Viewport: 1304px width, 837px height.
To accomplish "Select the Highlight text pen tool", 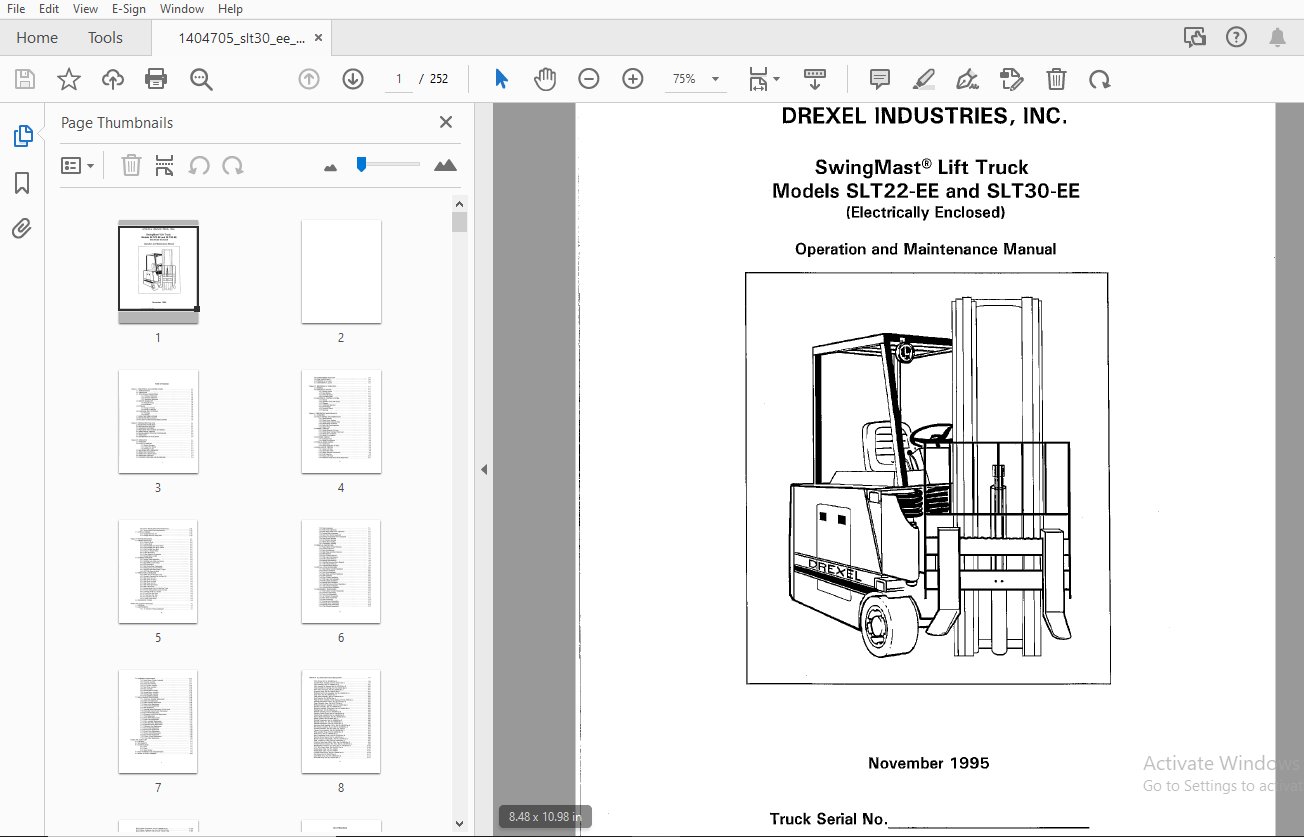I will pos(924,79).
